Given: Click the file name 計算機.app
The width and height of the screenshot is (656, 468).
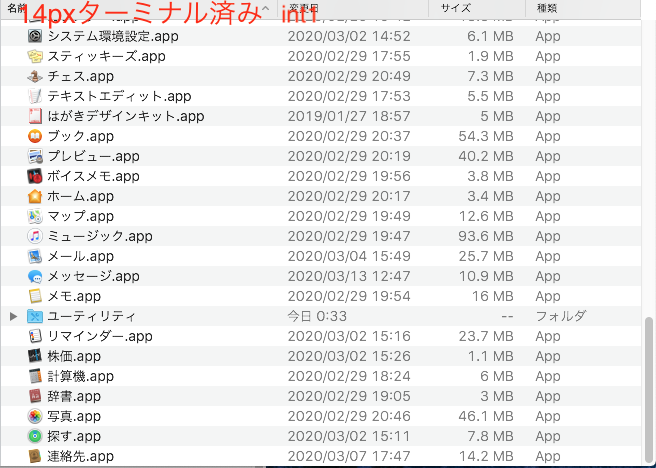Looking at the screenshot, I should tap(80, 376).
